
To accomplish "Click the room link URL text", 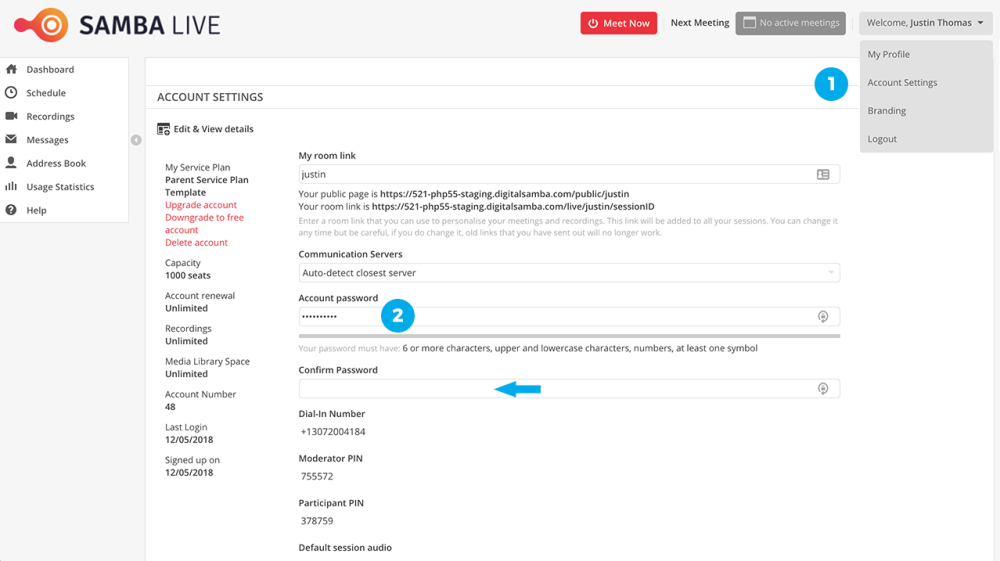I will point(513,207).
